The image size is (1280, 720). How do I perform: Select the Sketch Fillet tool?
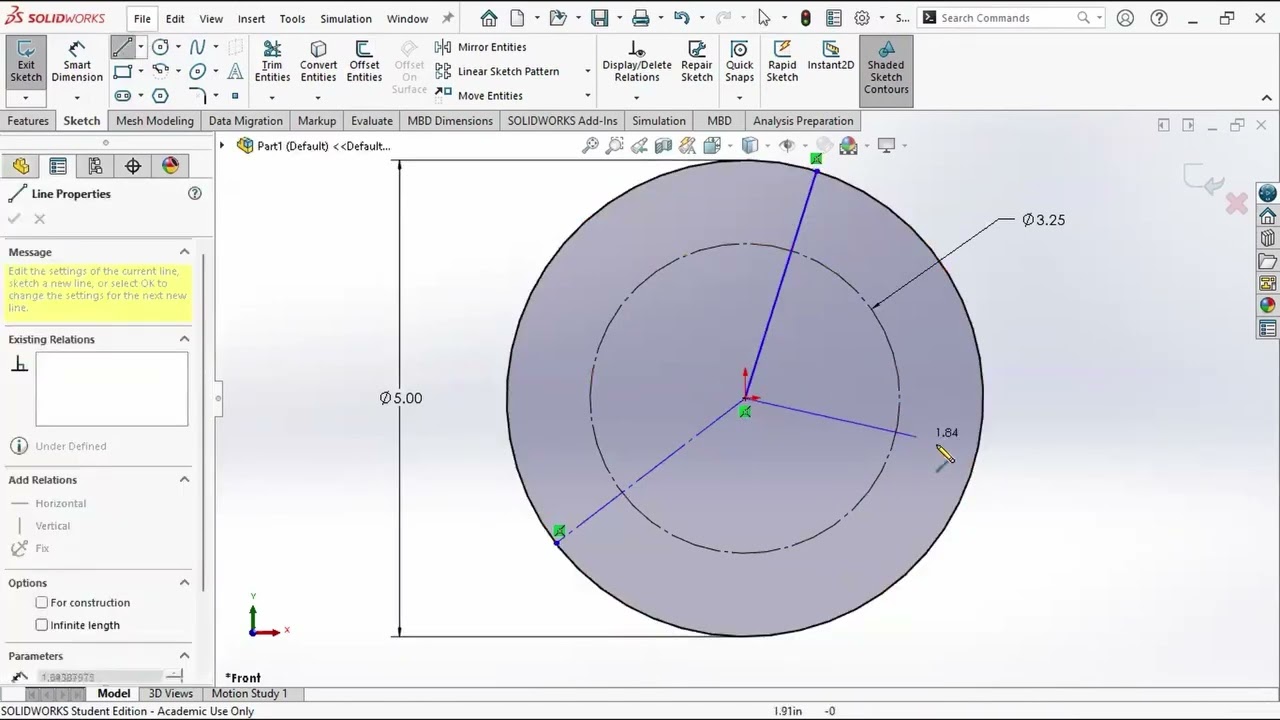point(197,96)
